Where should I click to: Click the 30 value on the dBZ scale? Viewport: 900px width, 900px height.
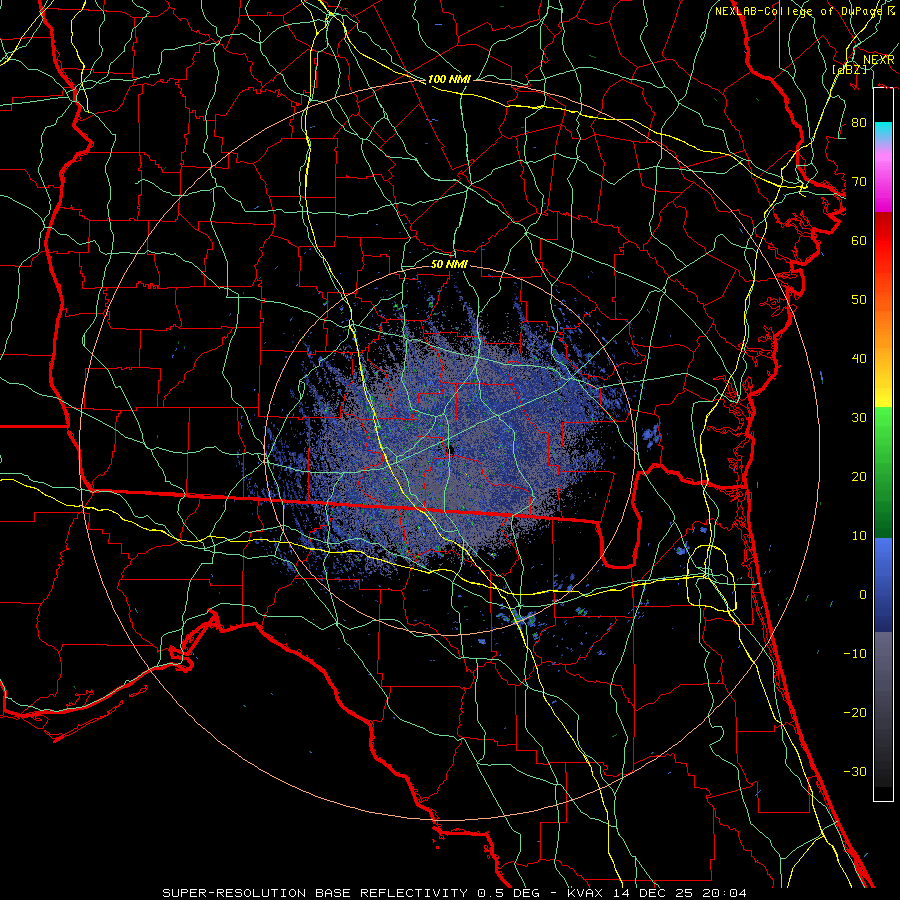click(859, 417)
